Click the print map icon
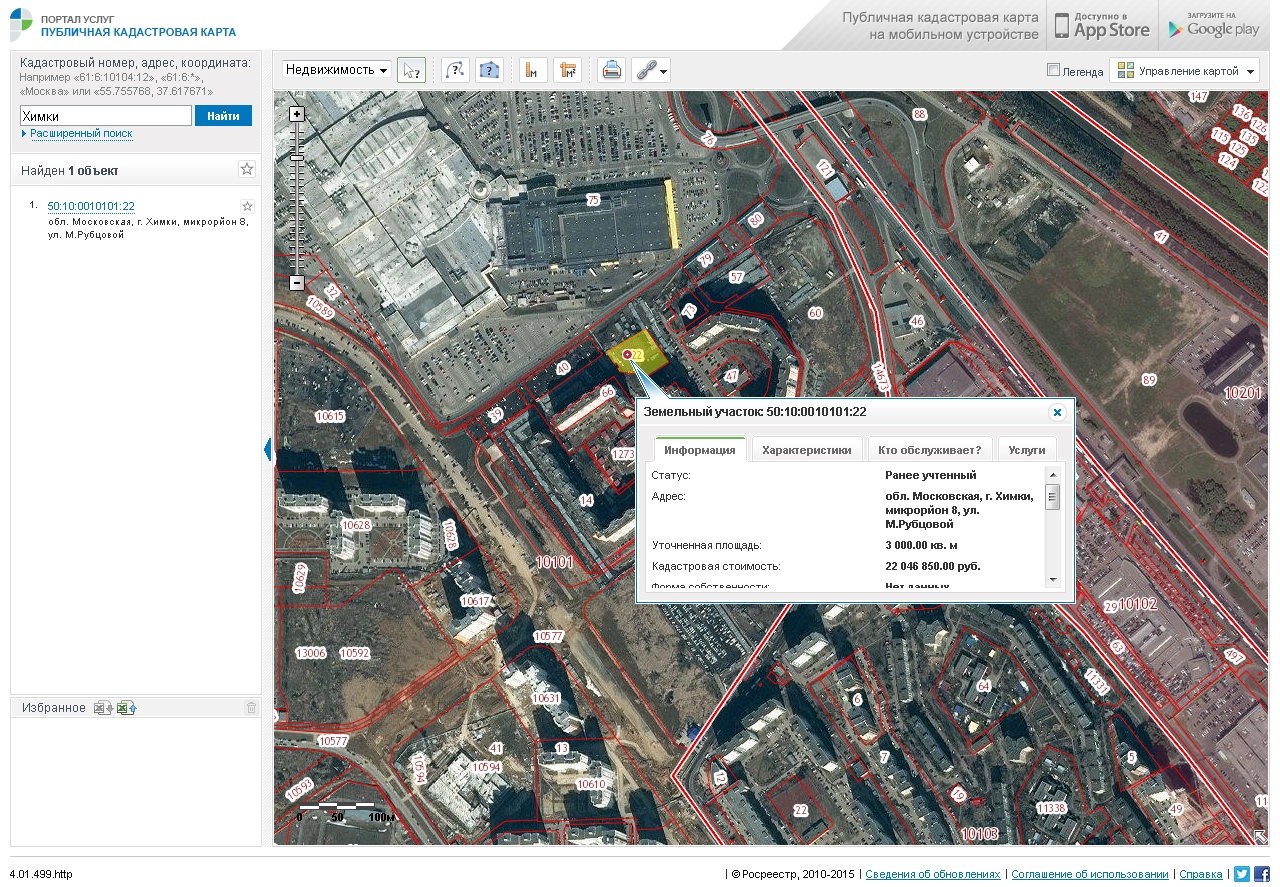The width and height of the screenshot is (1280, 887). click(611, 70)
